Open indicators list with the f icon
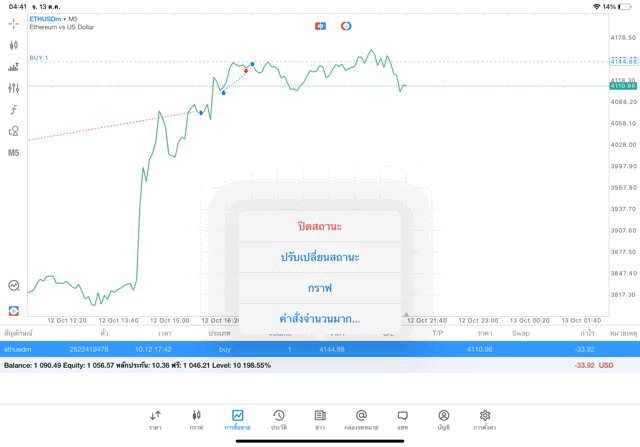The image size is (640, 447). click(14, 109)
